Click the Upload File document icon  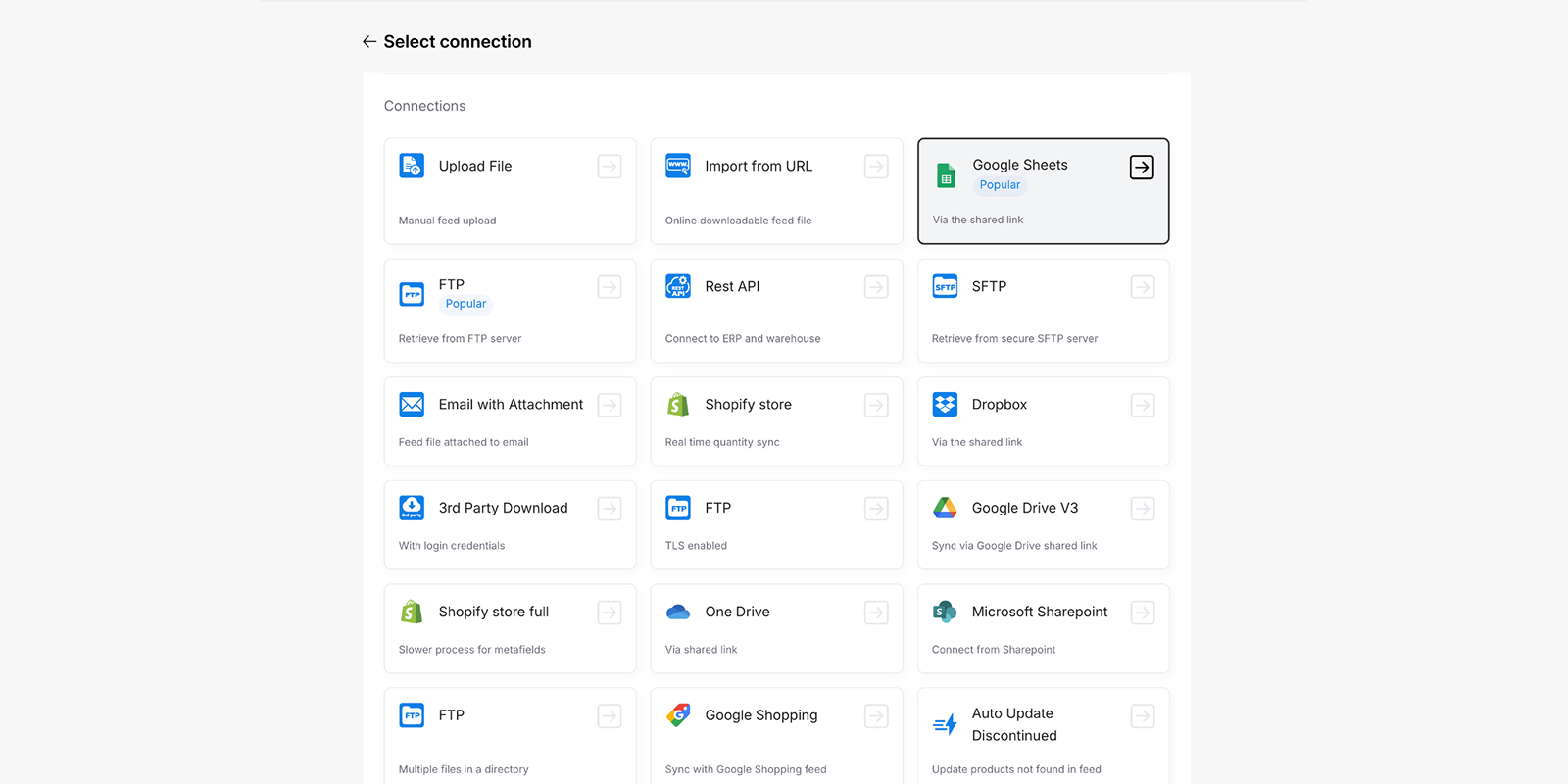412,166
